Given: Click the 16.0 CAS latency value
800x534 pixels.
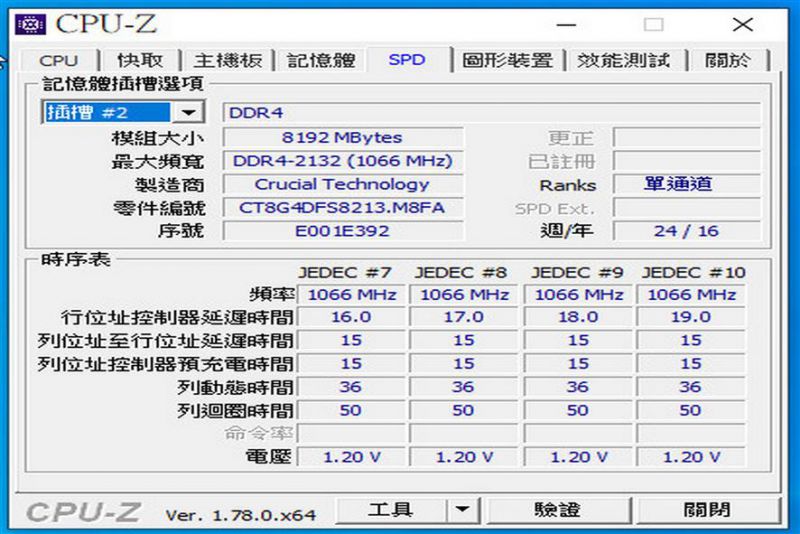Looking at the screenshot, I should (x=352, y=317).
